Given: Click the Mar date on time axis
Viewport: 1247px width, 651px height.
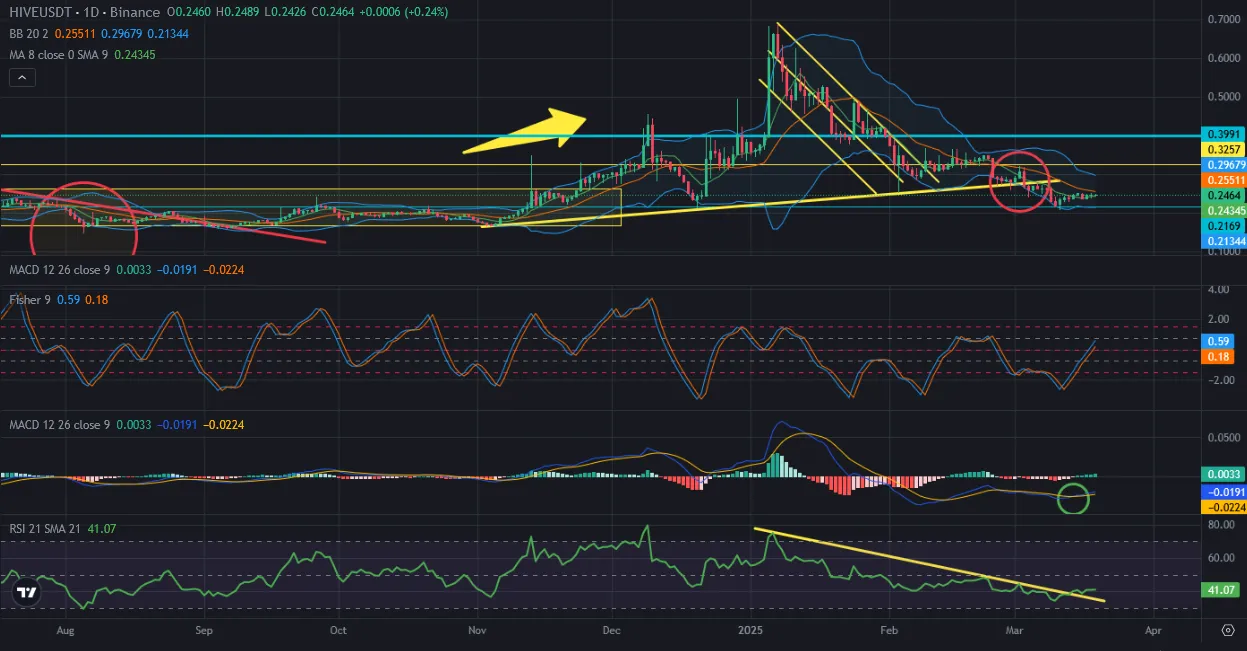Looking at the screenshot, I should pyautogui.click(x=1014, y=631).
